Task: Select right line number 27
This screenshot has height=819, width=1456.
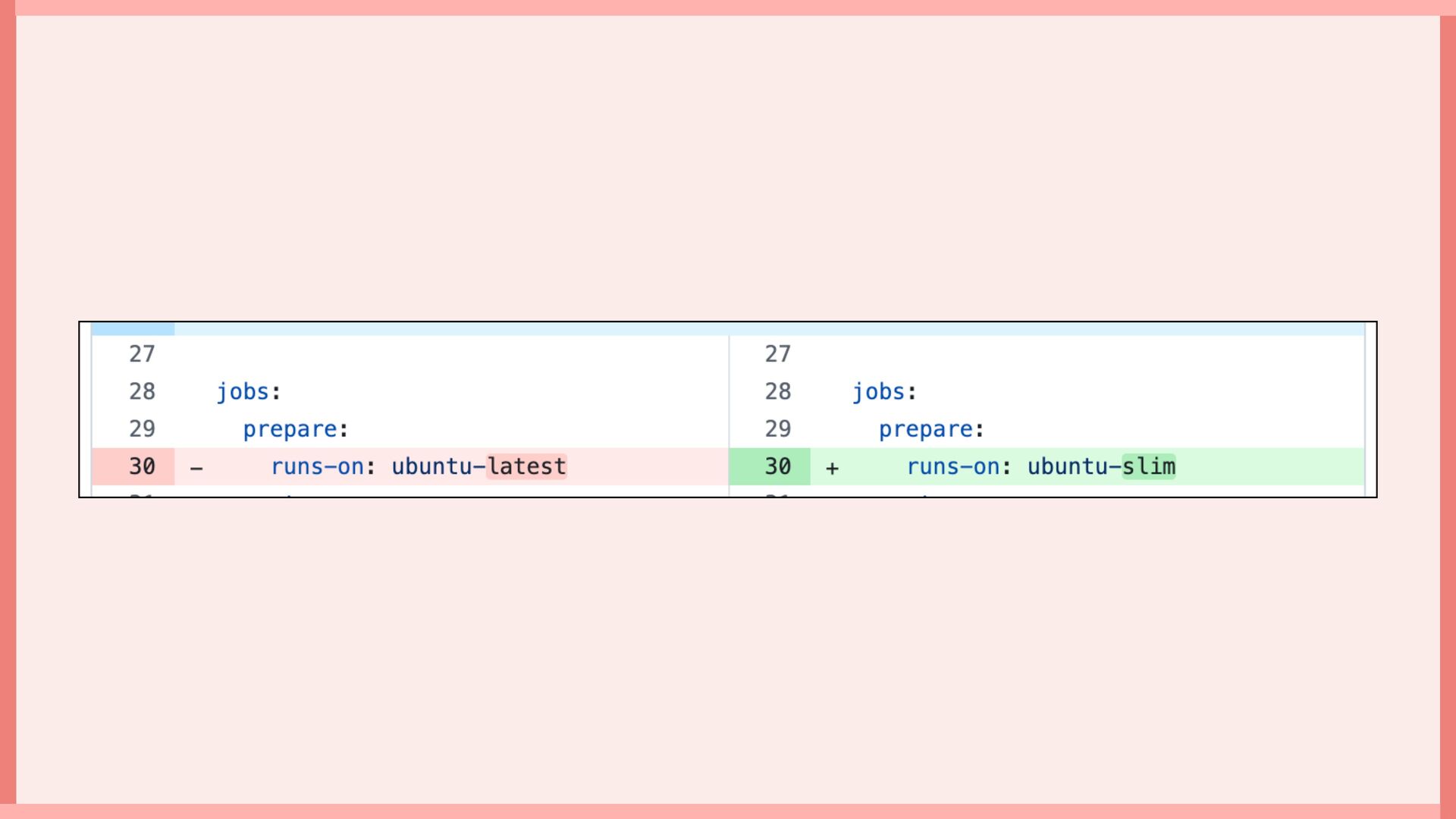Action: coord(777,354)
